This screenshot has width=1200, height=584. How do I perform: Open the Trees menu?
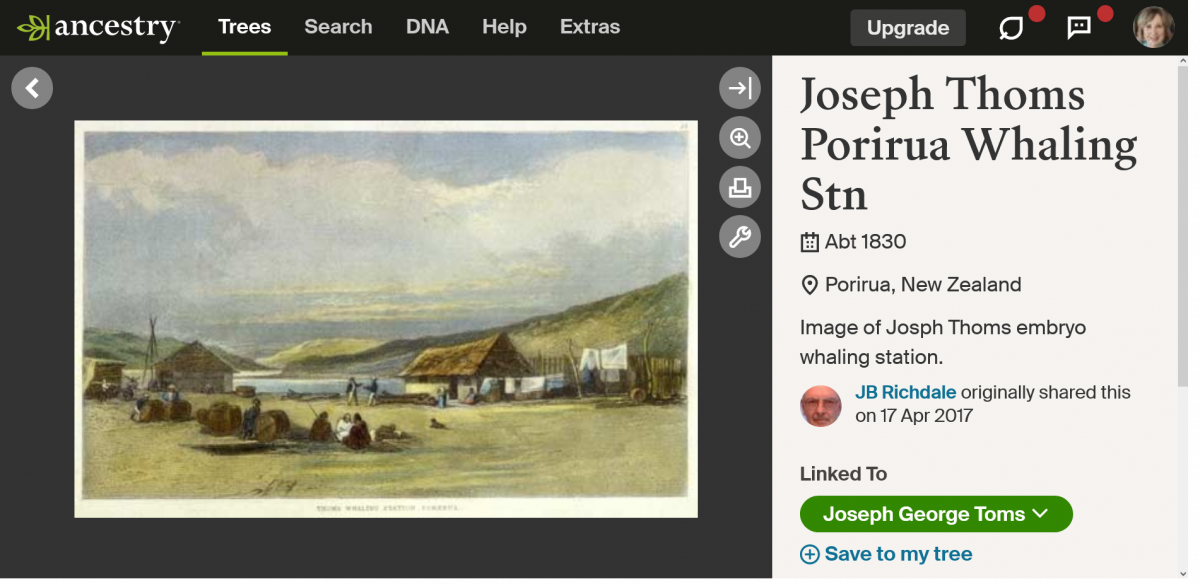[x=244, y=27]
